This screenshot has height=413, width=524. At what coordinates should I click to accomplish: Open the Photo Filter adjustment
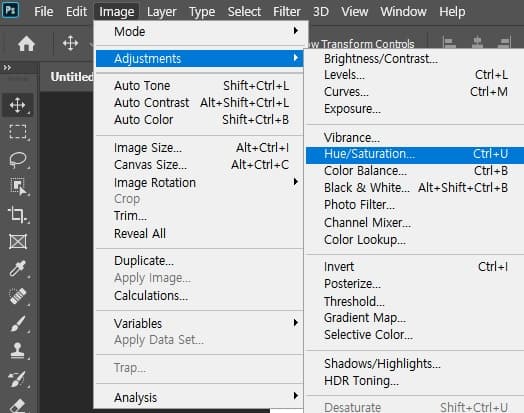(415, 204)
